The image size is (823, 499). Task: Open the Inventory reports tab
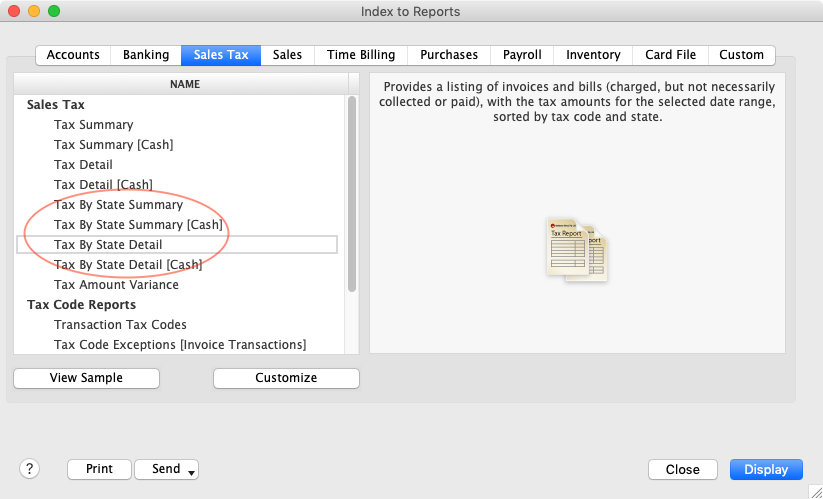click(593, 55)
